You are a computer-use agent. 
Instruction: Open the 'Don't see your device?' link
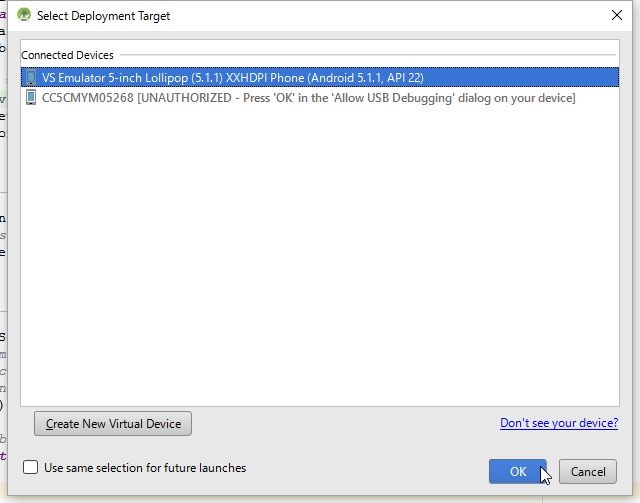coord(558,423)
